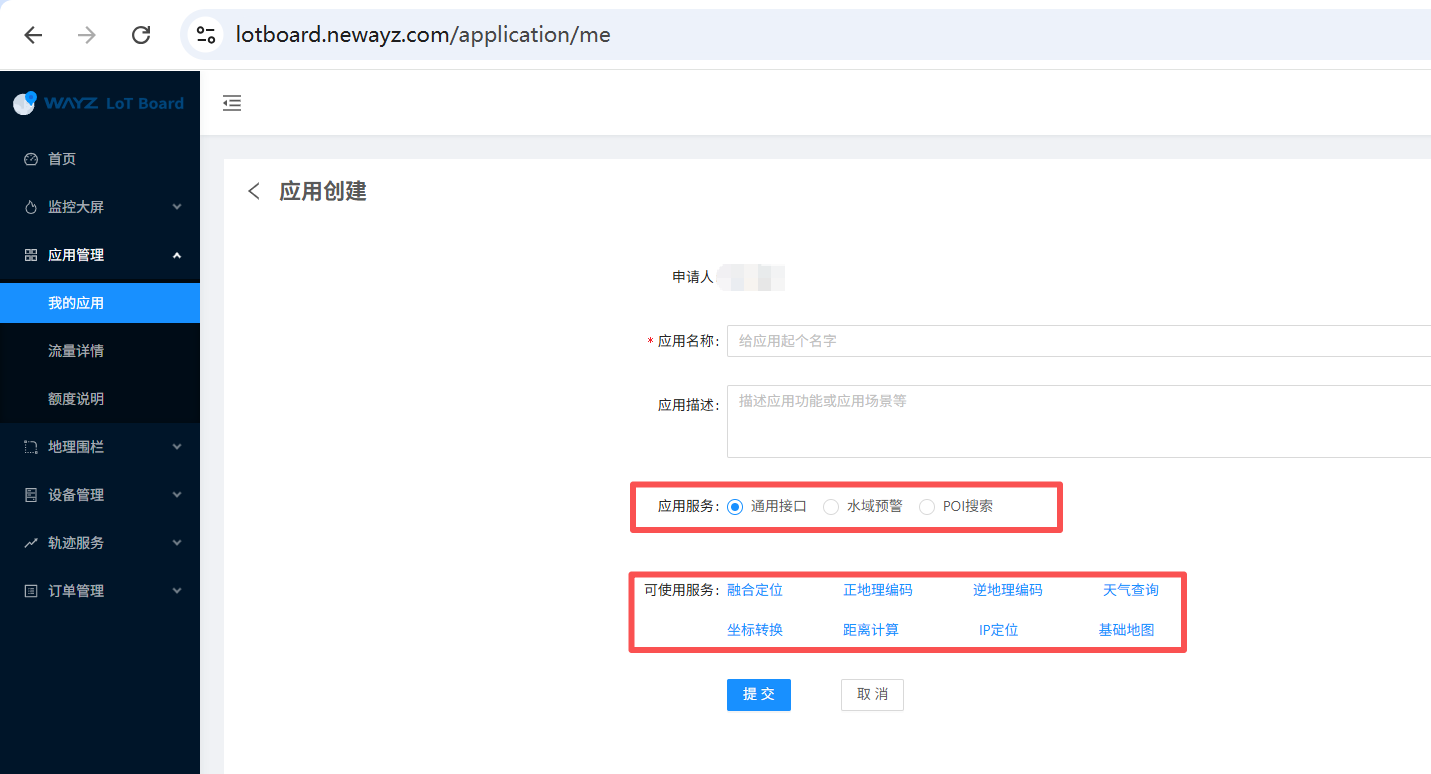The image size is (1431, 774).
Task: Click the 应用创建 page title
Action: click(323, 191)
